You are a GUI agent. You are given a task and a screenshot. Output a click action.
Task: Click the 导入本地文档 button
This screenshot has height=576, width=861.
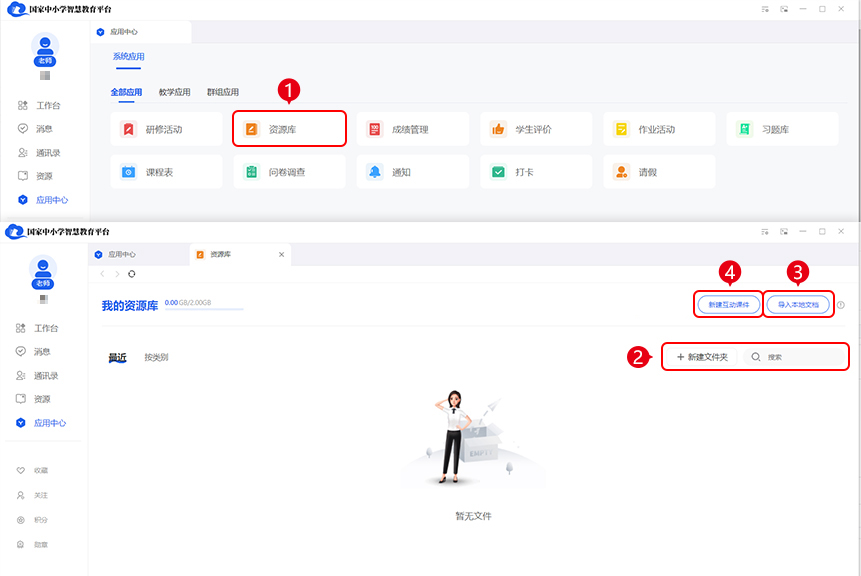[798, 304]
